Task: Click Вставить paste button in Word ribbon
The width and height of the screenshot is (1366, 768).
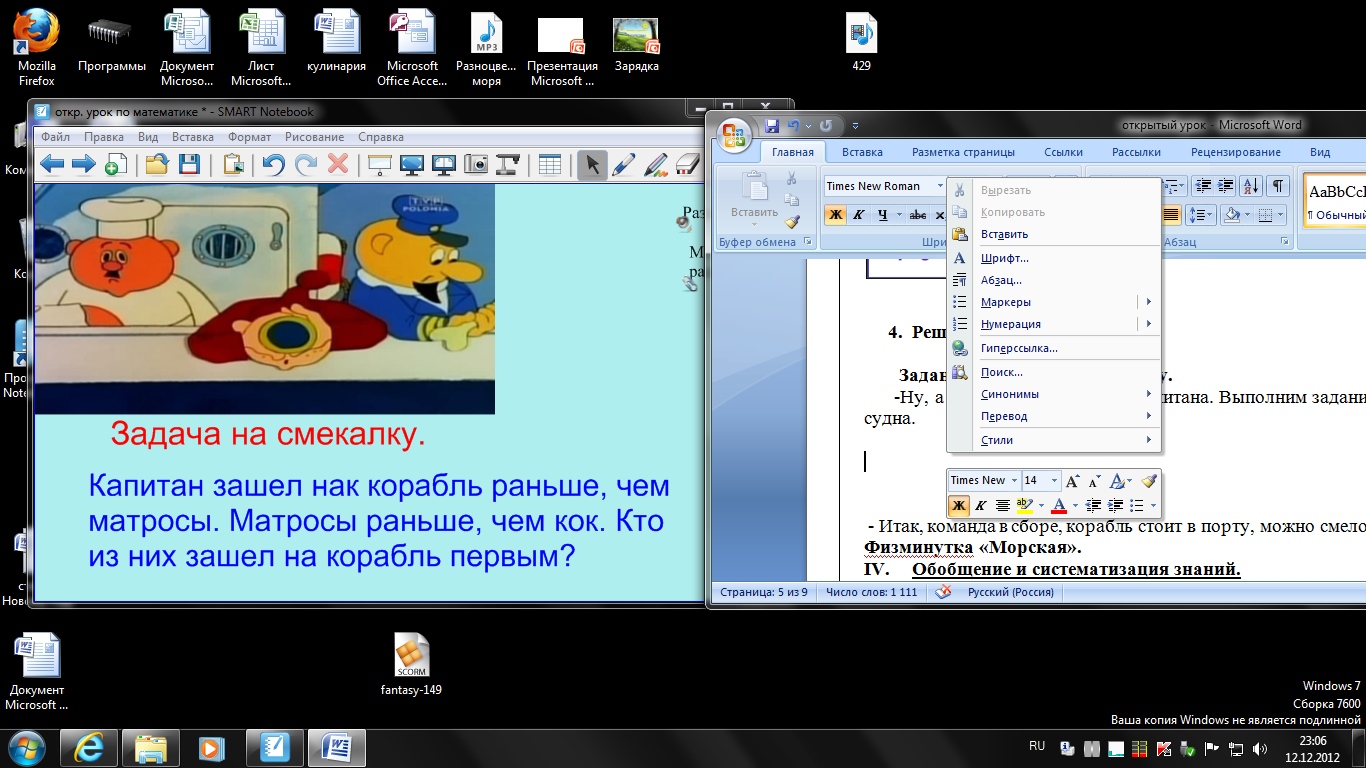Action: tap(754, 196)
